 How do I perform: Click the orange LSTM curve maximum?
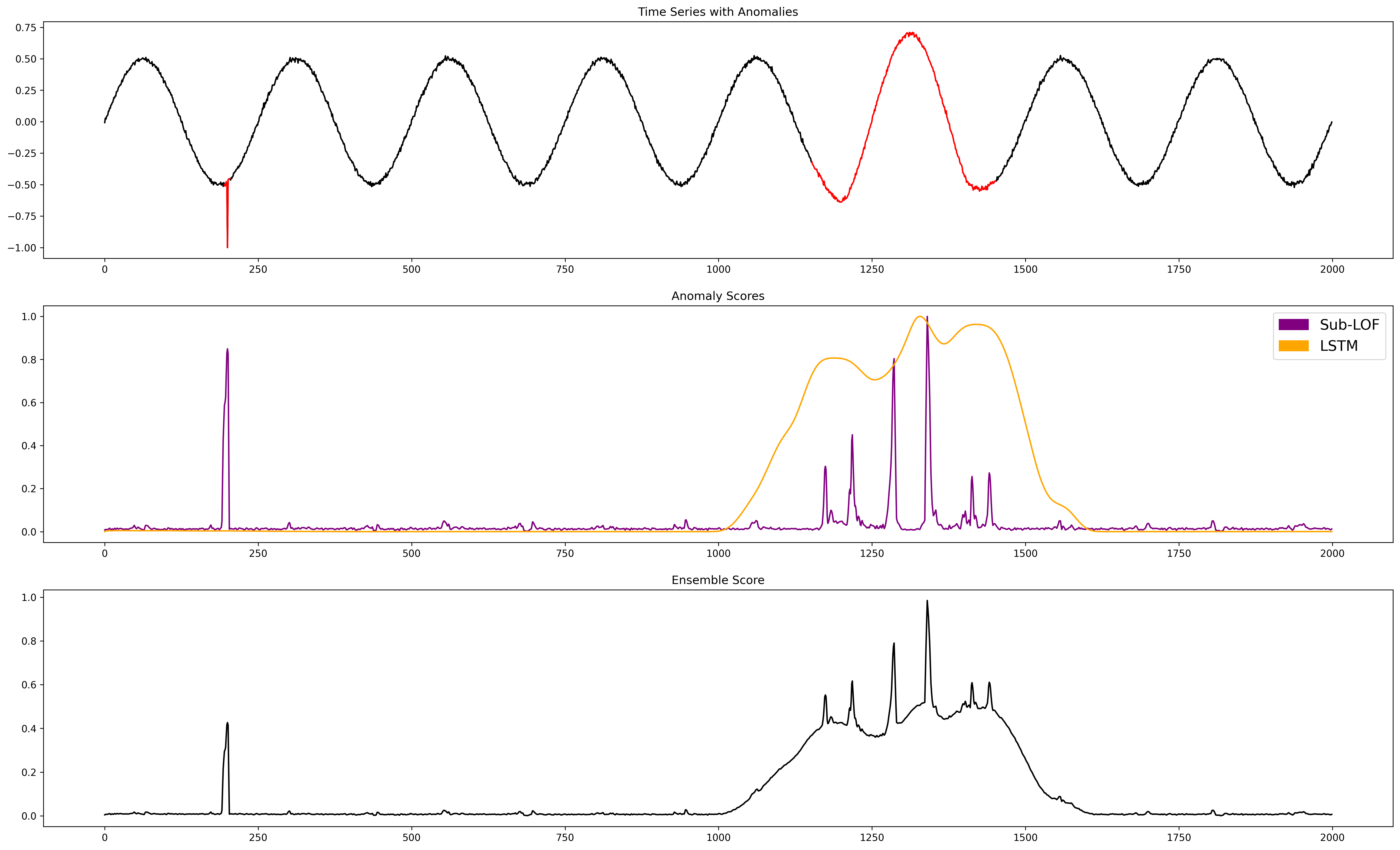point(919,317)
